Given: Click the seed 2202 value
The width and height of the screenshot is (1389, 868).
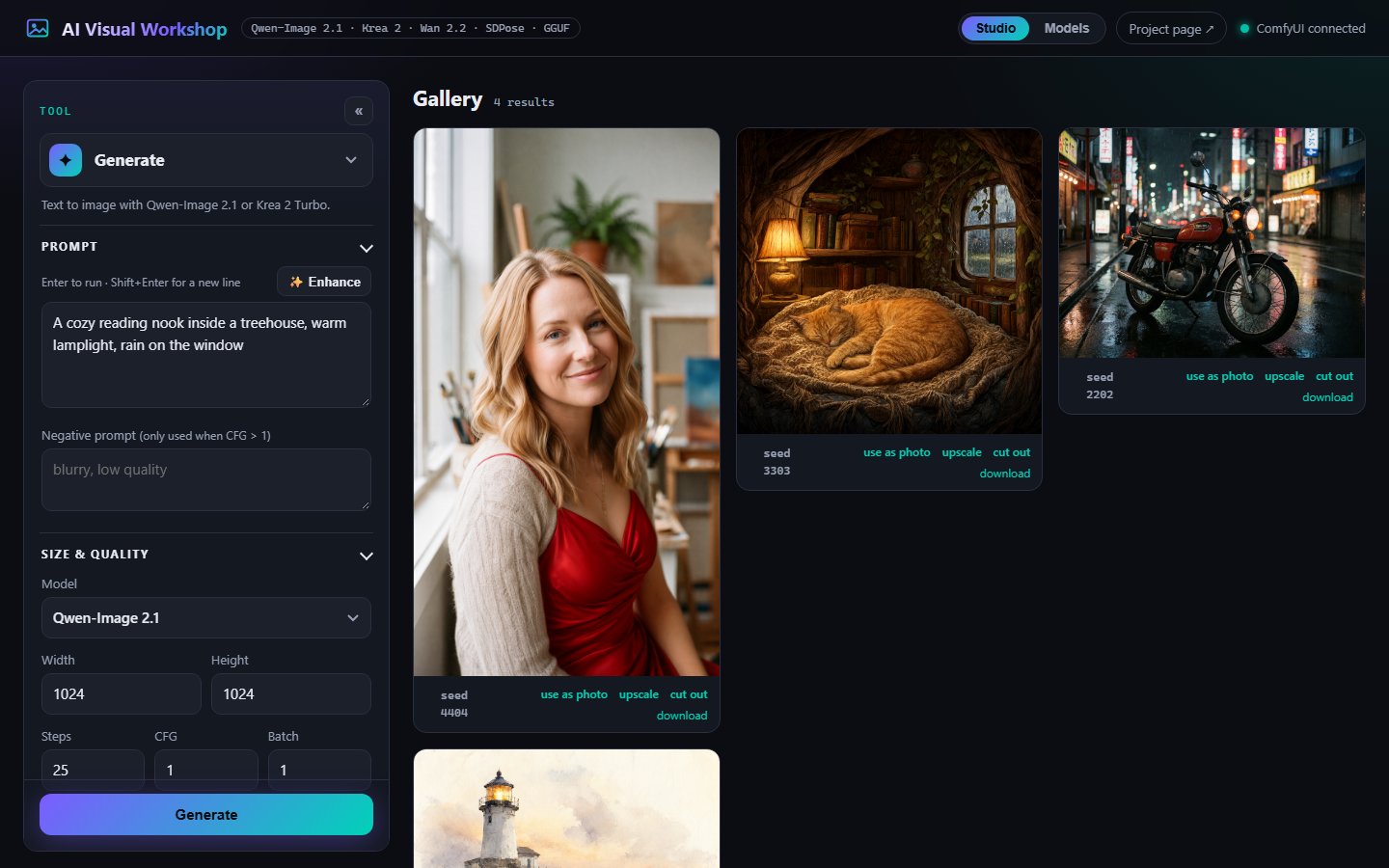Looking at the screenshot, I should point(1100,394).
